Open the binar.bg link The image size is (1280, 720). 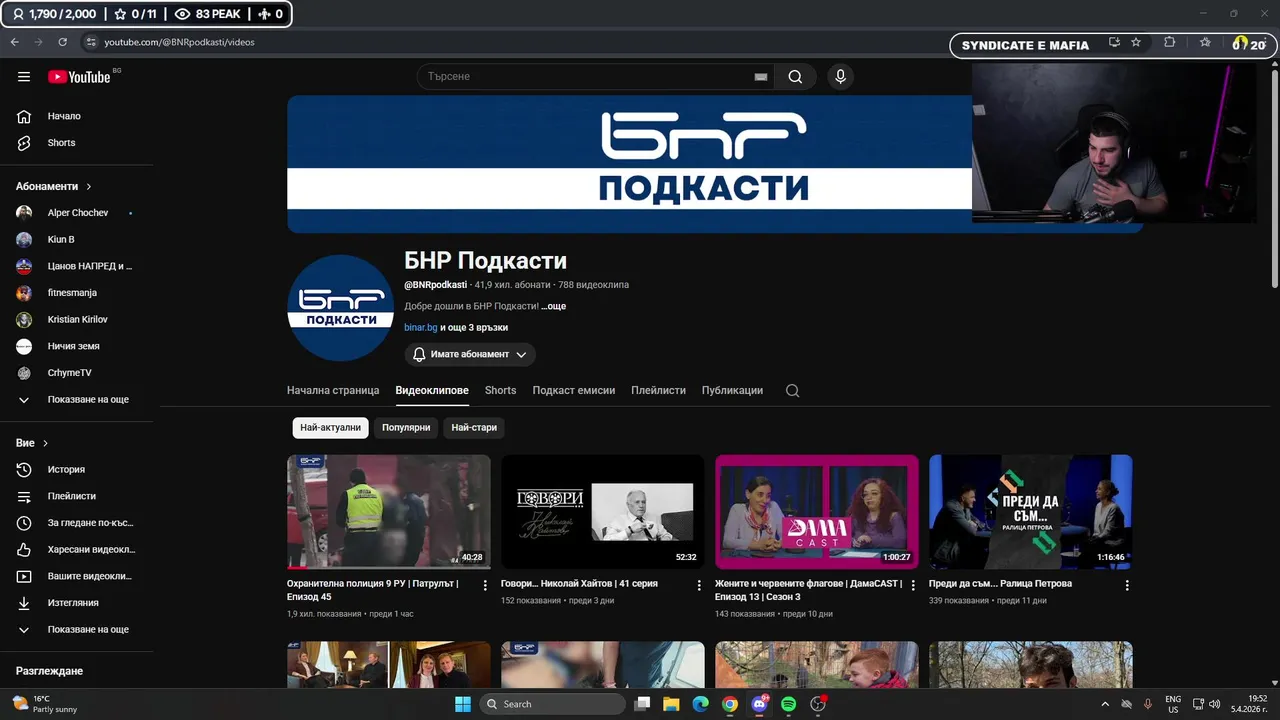(x=420, y=327)
